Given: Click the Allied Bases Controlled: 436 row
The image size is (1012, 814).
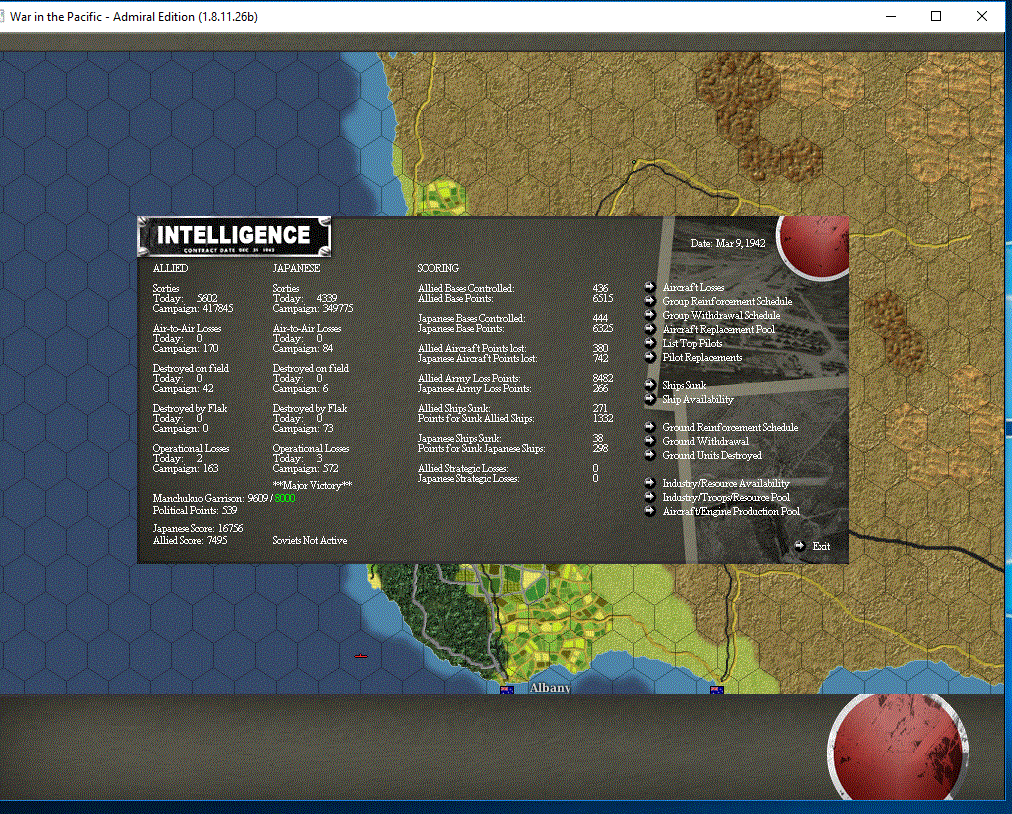Looking at the screenshot, I should point(513,289).
